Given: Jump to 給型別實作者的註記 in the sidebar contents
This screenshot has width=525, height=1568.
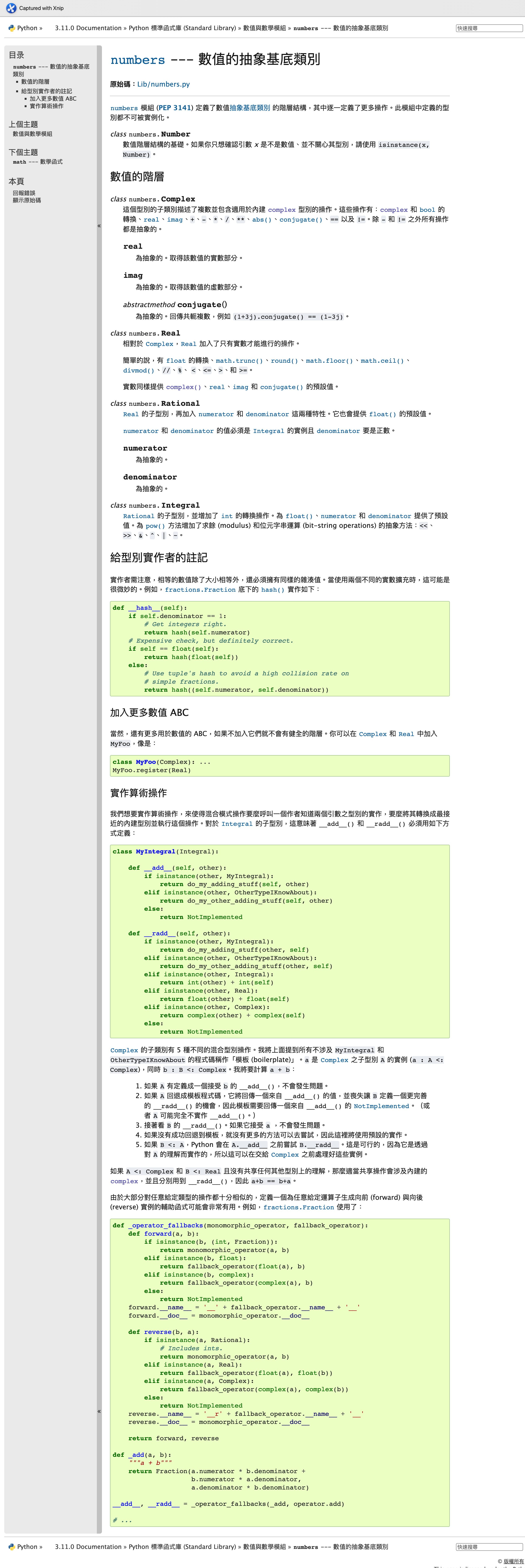Looking at the screenshot, I should [x=46, y=91].
